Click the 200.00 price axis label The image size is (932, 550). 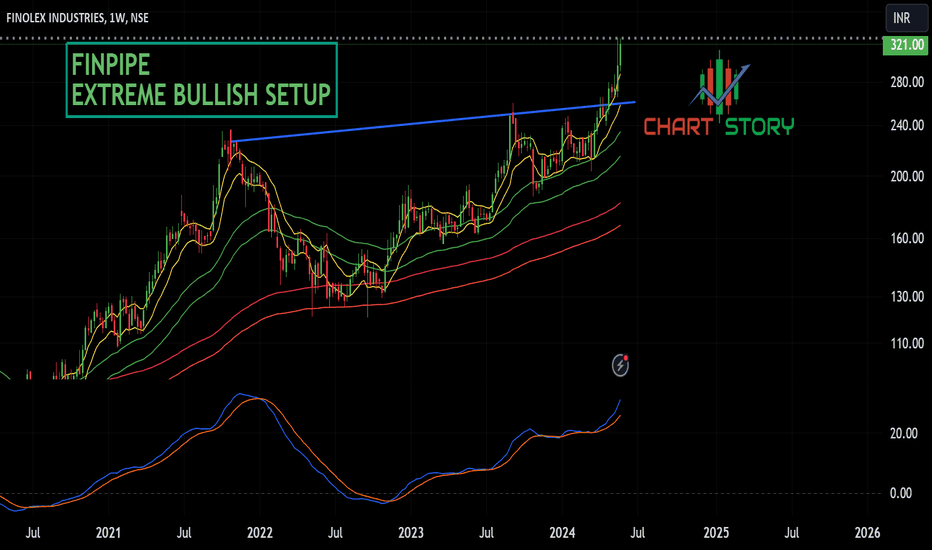tap(907, 177)
